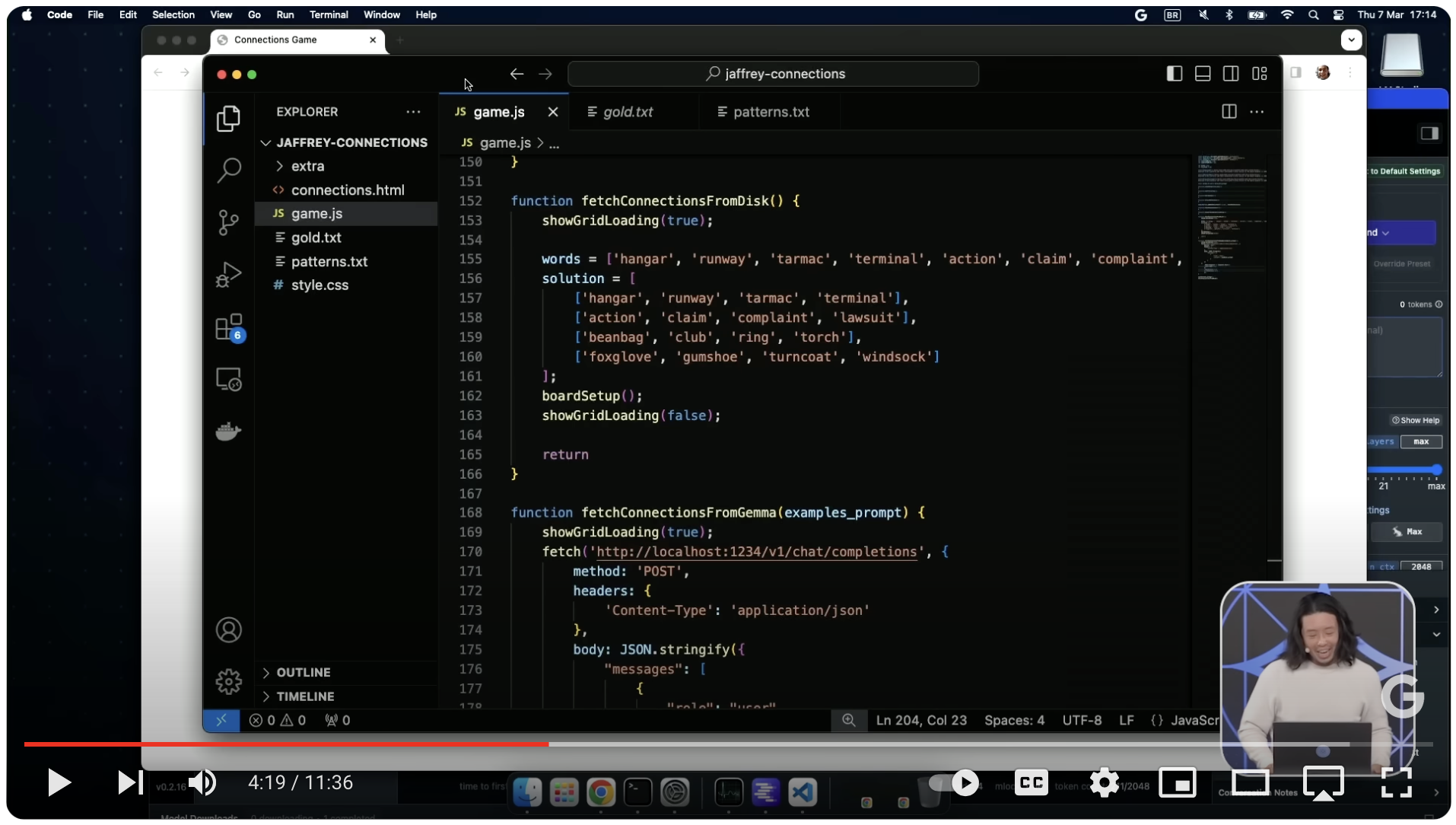Open the Search view in activity bar
The image size is (1456, 825).
228,170
